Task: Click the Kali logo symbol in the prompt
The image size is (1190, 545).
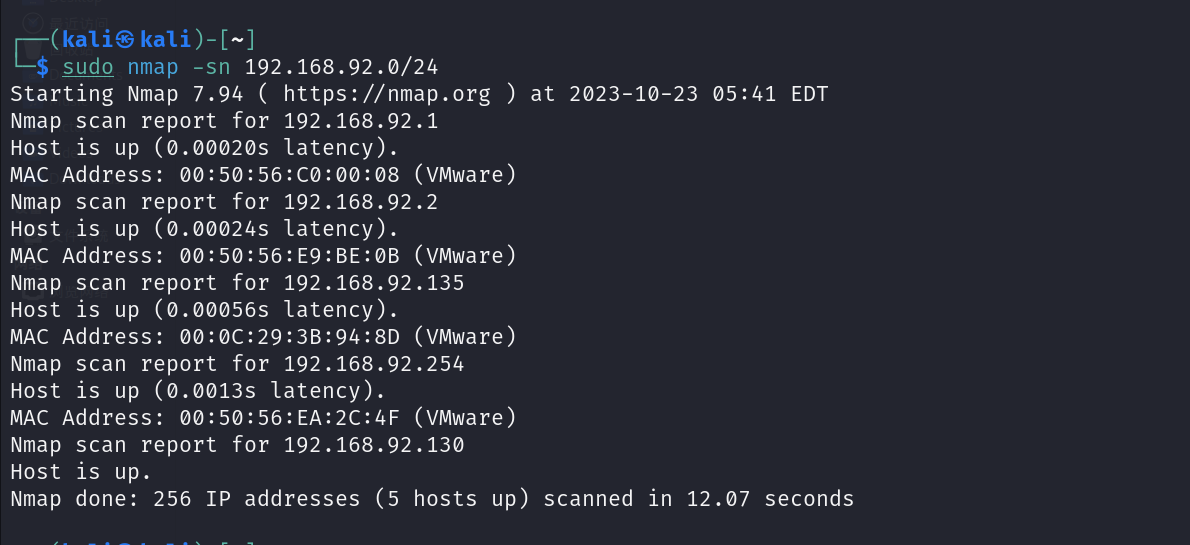Action: coord(125,40)
